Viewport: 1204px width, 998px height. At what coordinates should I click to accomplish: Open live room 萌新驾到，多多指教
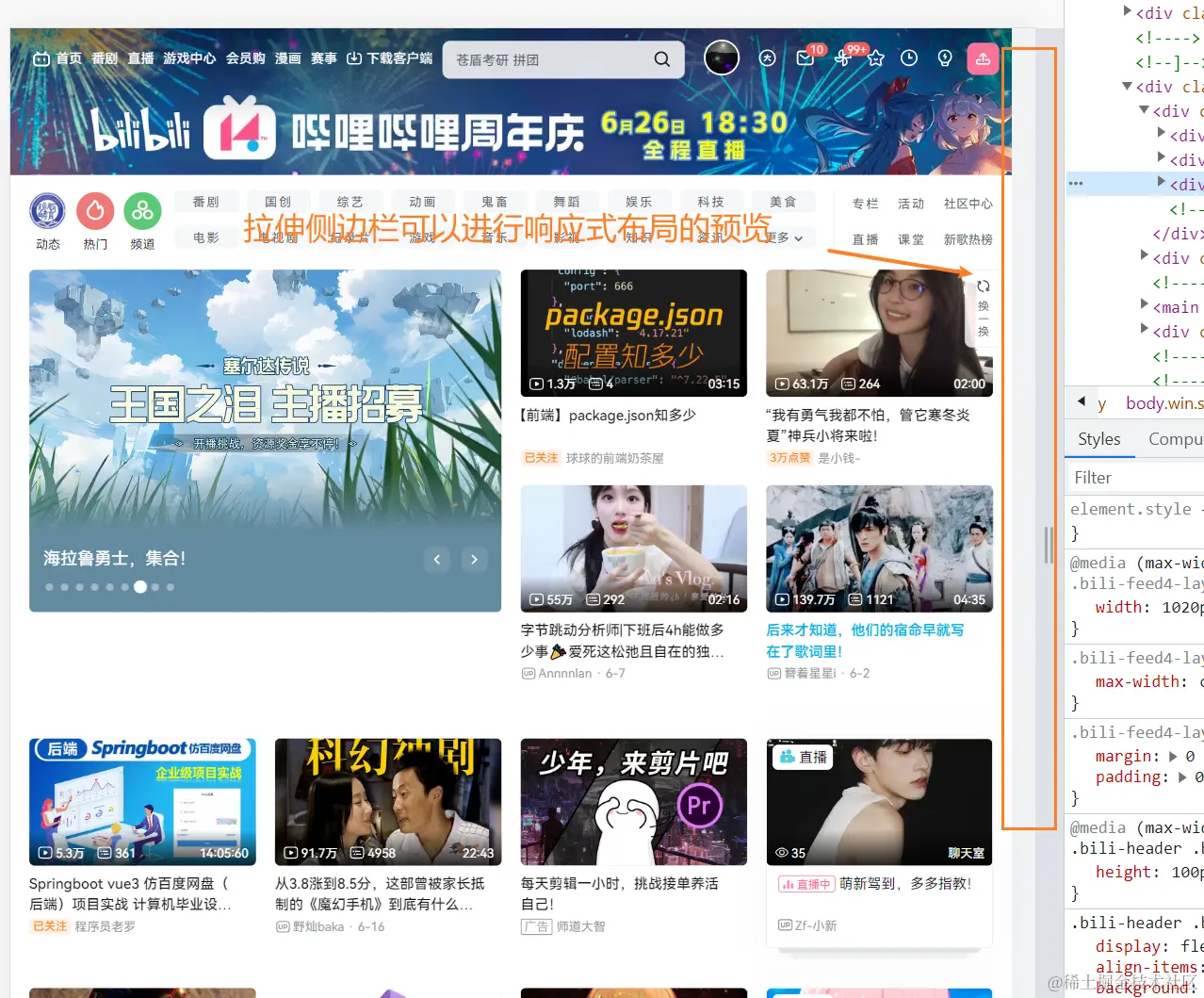click(x=904, y=884)
